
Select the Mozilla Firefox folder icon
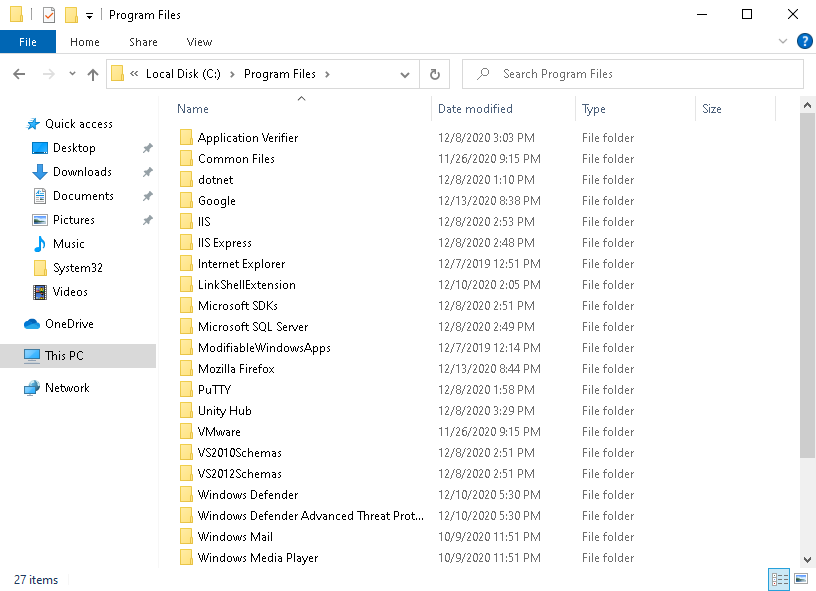coord(186,368)
